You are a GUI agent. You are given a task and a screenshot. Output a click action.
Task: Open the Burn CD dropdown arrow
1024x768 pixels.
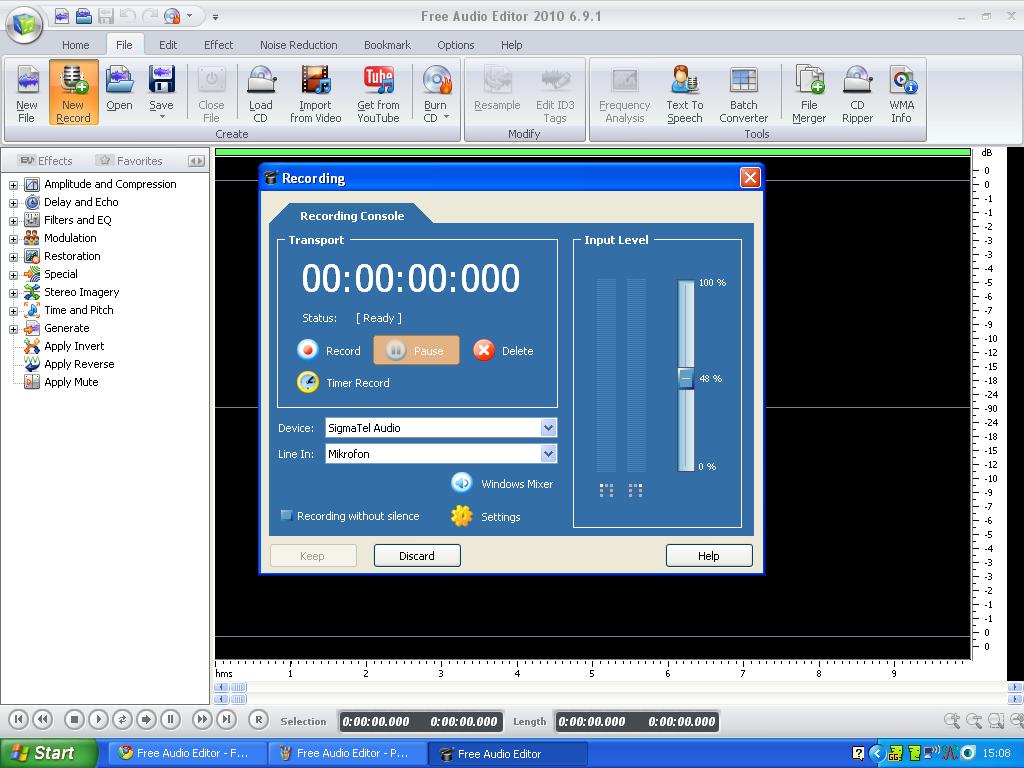click(x=447, y=118)
